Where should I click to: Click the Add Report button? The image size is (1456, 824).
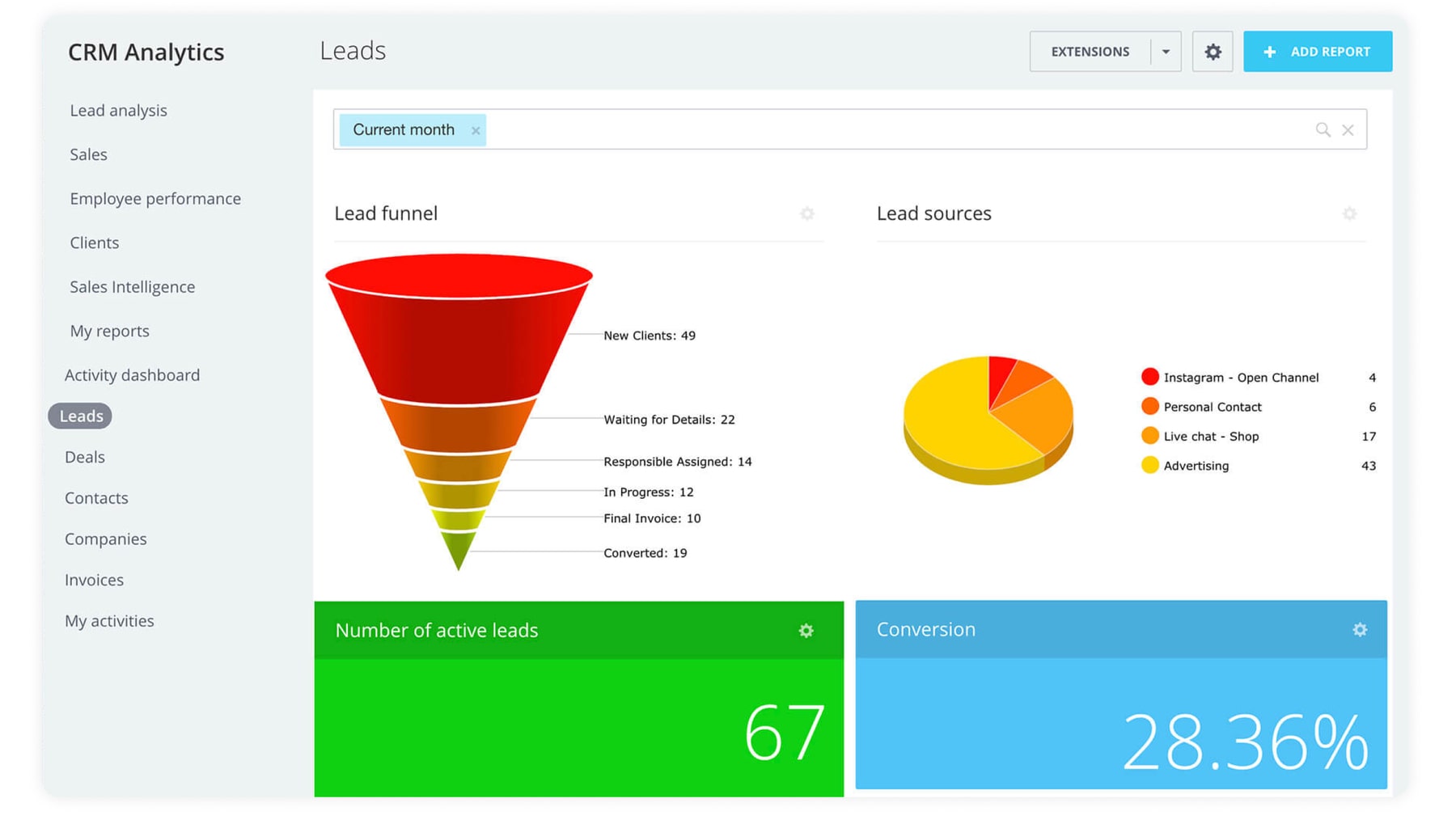pos(1317,52)
